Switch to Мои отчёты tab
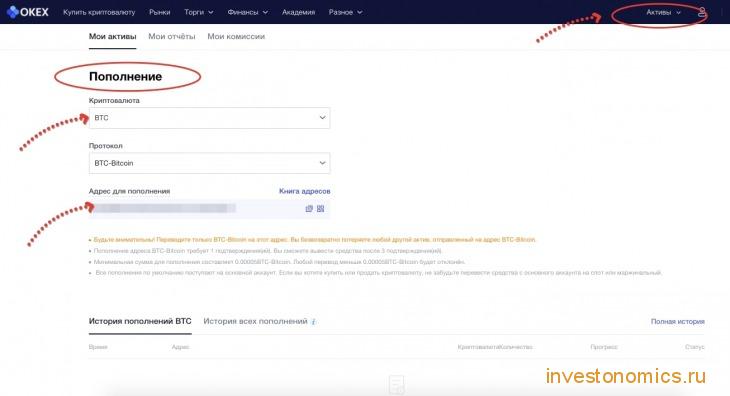 pyautogui.click(x=172, y=36)
